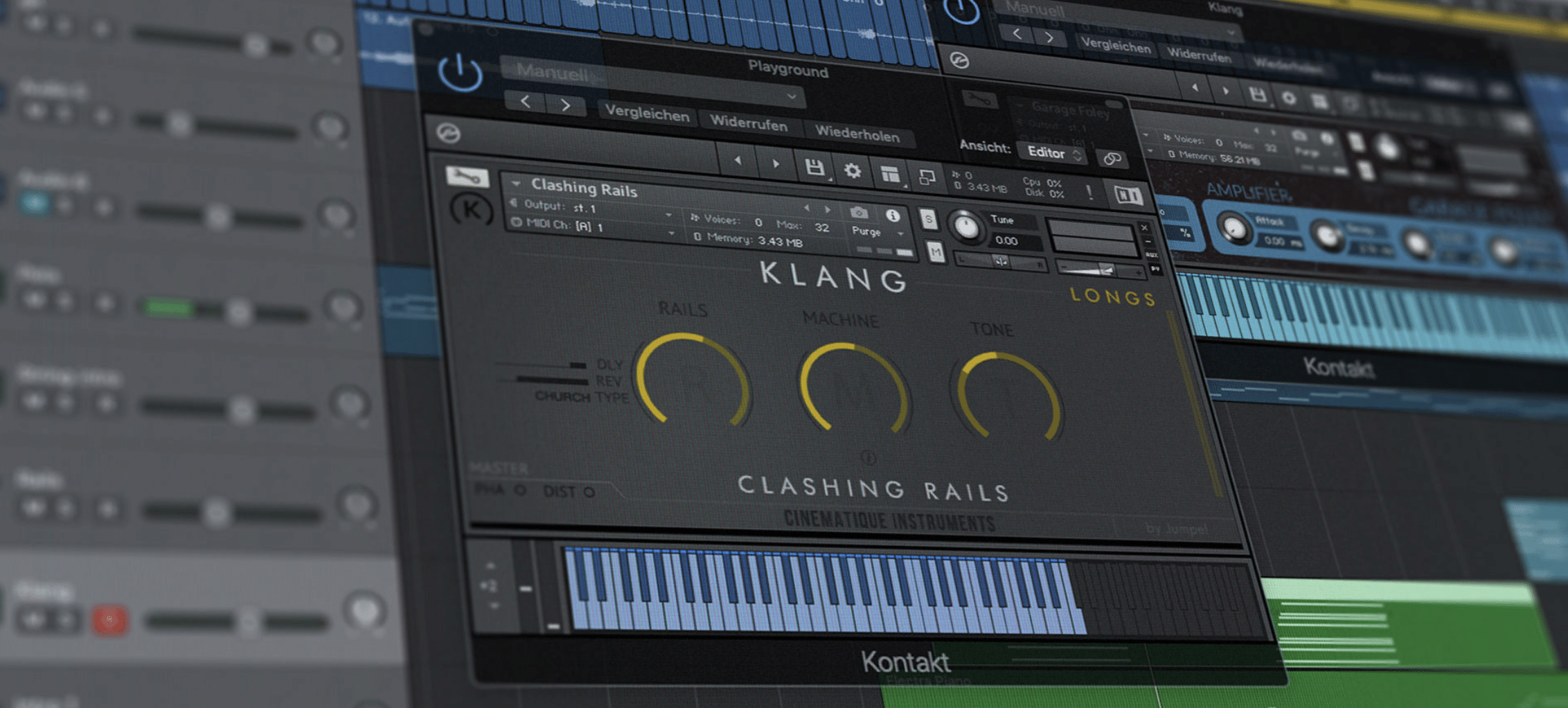
Task: Open the MIDI Ch [A] 1 dropdown
Action: [593, 227]
